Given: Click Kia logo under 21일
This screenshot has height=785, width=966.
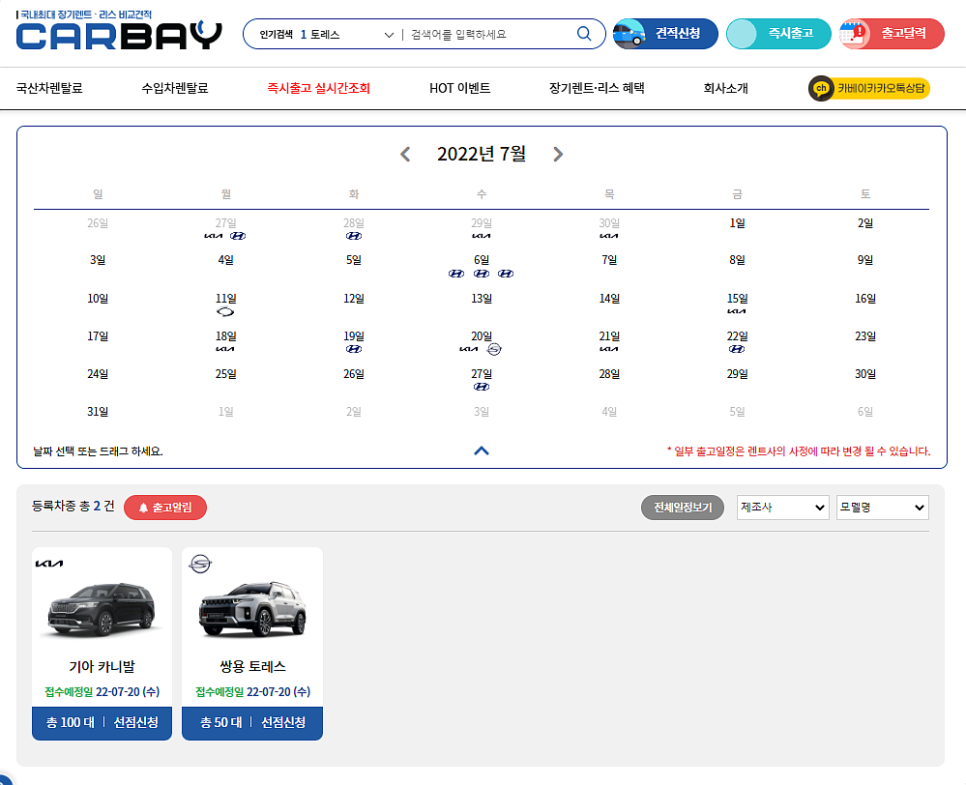Looking at the screenshot, I should 609,349.
